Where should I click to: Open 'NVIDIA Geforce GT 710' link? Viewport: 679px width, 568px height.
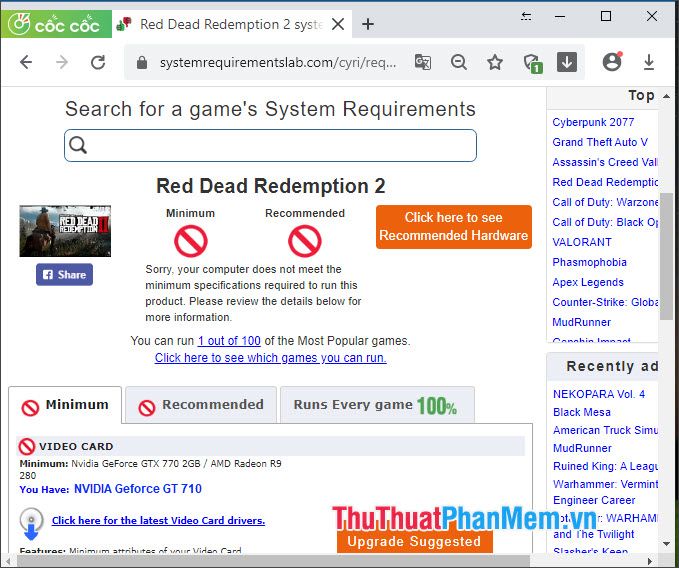pos(138,489)
